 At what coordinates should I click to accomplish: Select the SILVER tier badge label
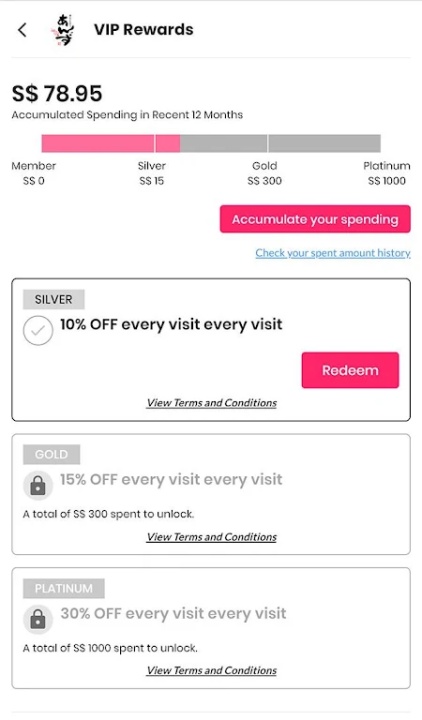[x=54, y=299]
